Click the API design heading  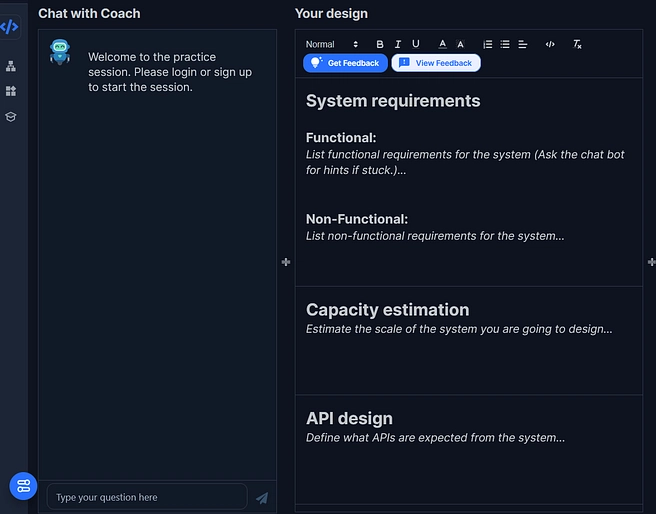tap(349, 419)
